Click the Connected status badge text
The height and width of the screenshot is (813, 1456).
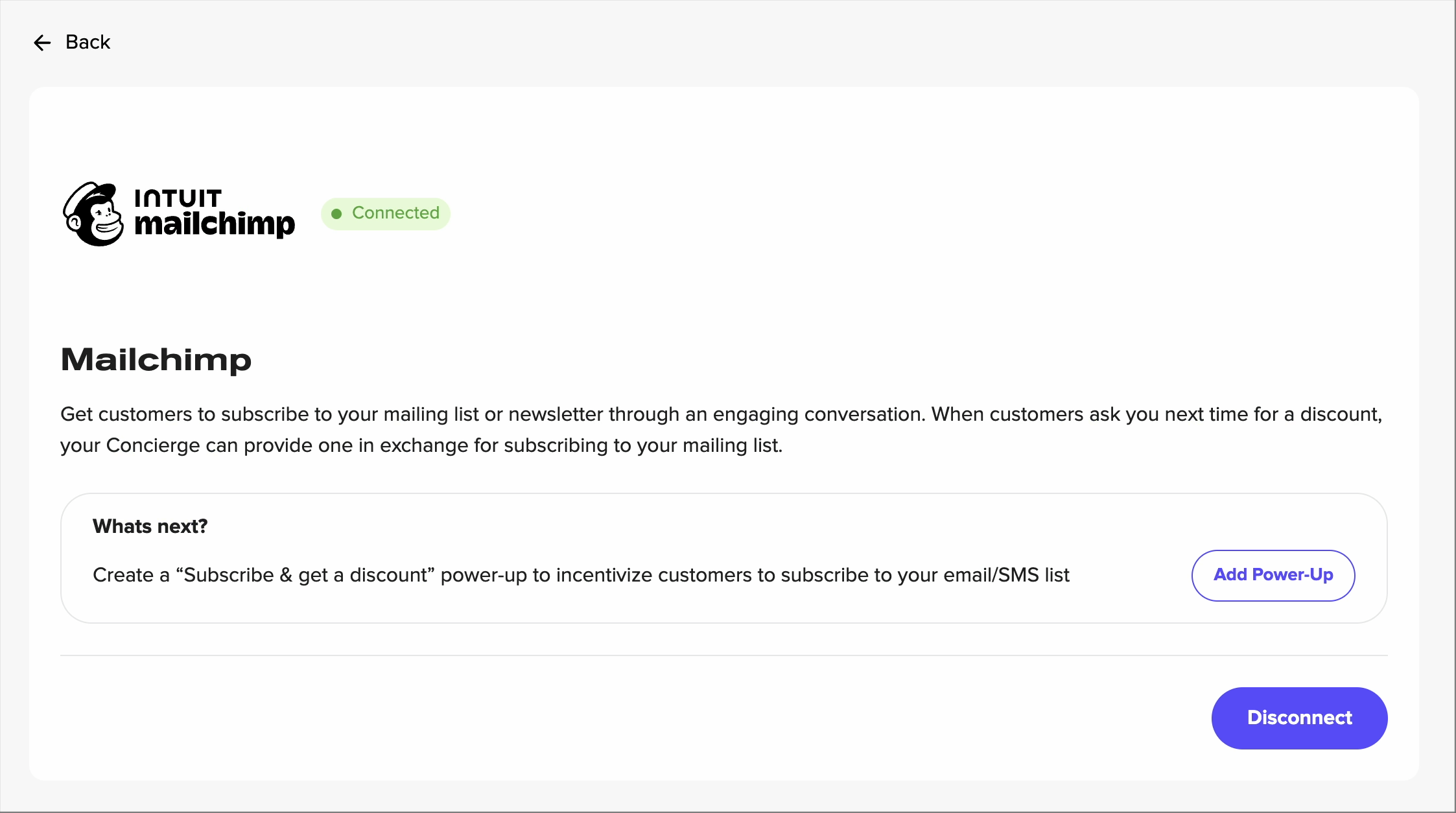(395, 213)
